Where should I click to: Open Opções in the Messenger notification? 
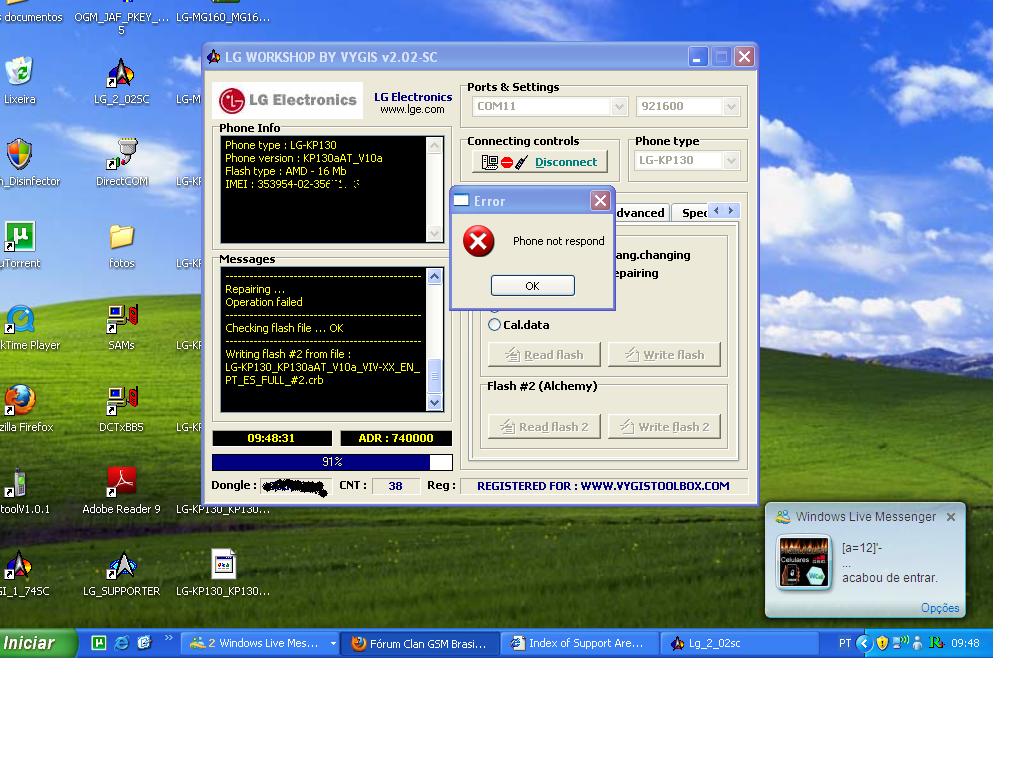point(940,608)
